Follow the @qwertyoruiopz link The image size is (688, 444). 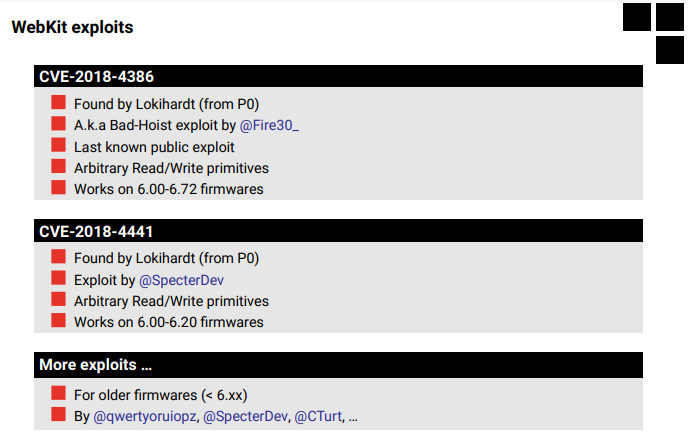(145, 416)
